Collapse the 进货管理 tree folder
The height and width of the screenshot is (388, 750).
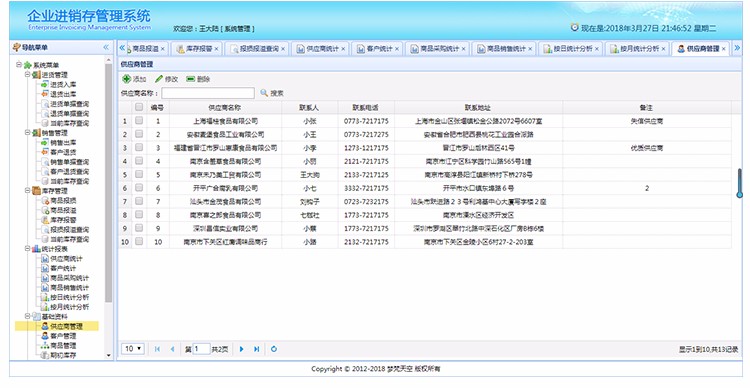coord(28,75)
